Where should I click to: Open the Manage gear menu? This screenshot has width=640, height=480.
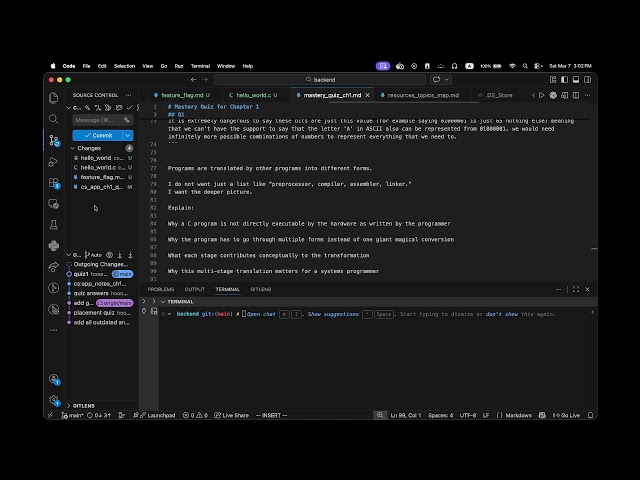coord(53,400)
